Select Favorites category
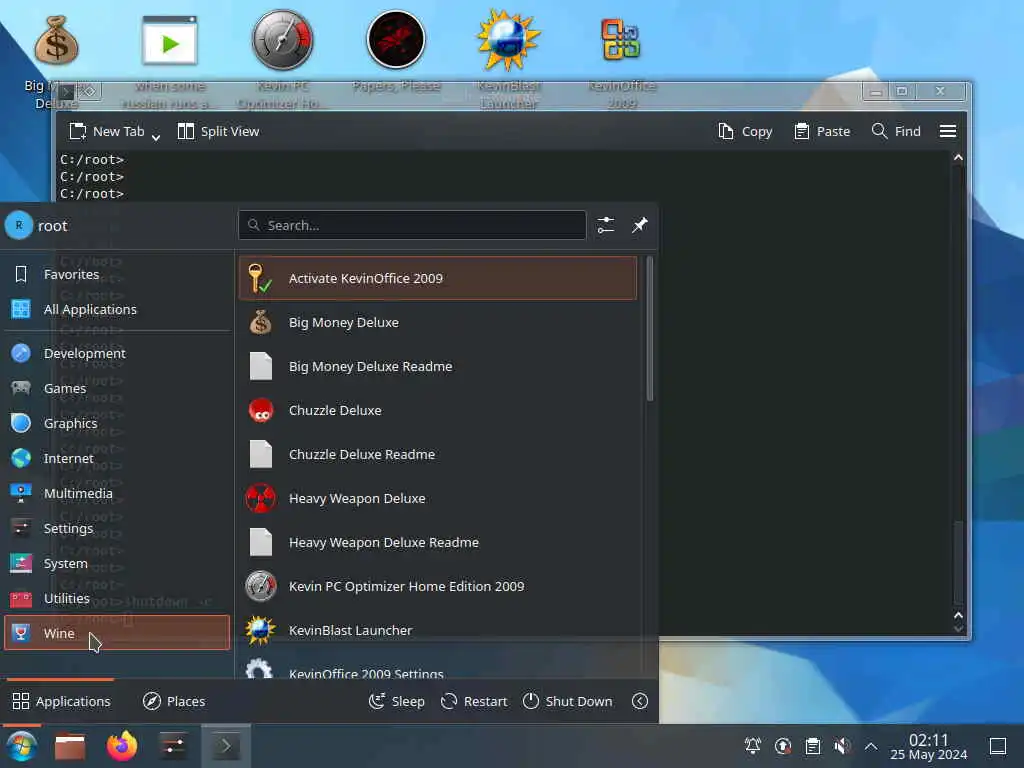Image resolution: width=1024 pixels, height=768 pixels. pos(118,274)
